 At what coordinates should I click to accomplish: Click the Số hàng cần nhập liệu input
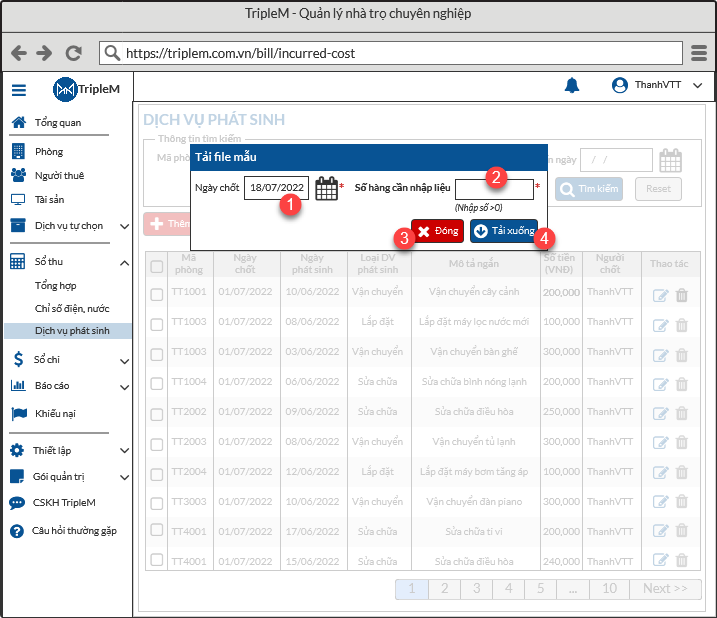[x=494, y=188]
